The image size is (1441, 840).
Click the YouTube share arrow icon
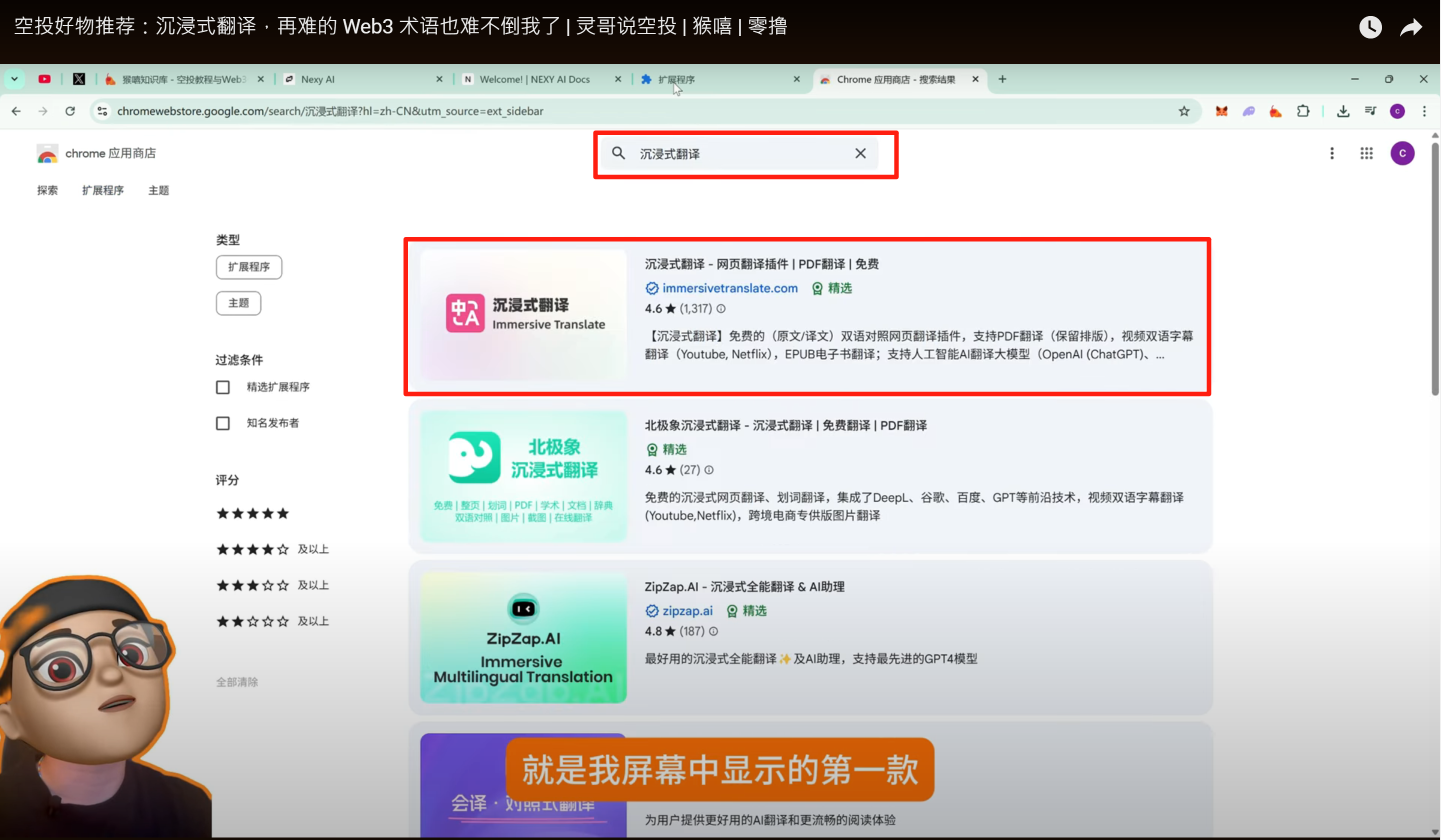[x=1410, y=27]
